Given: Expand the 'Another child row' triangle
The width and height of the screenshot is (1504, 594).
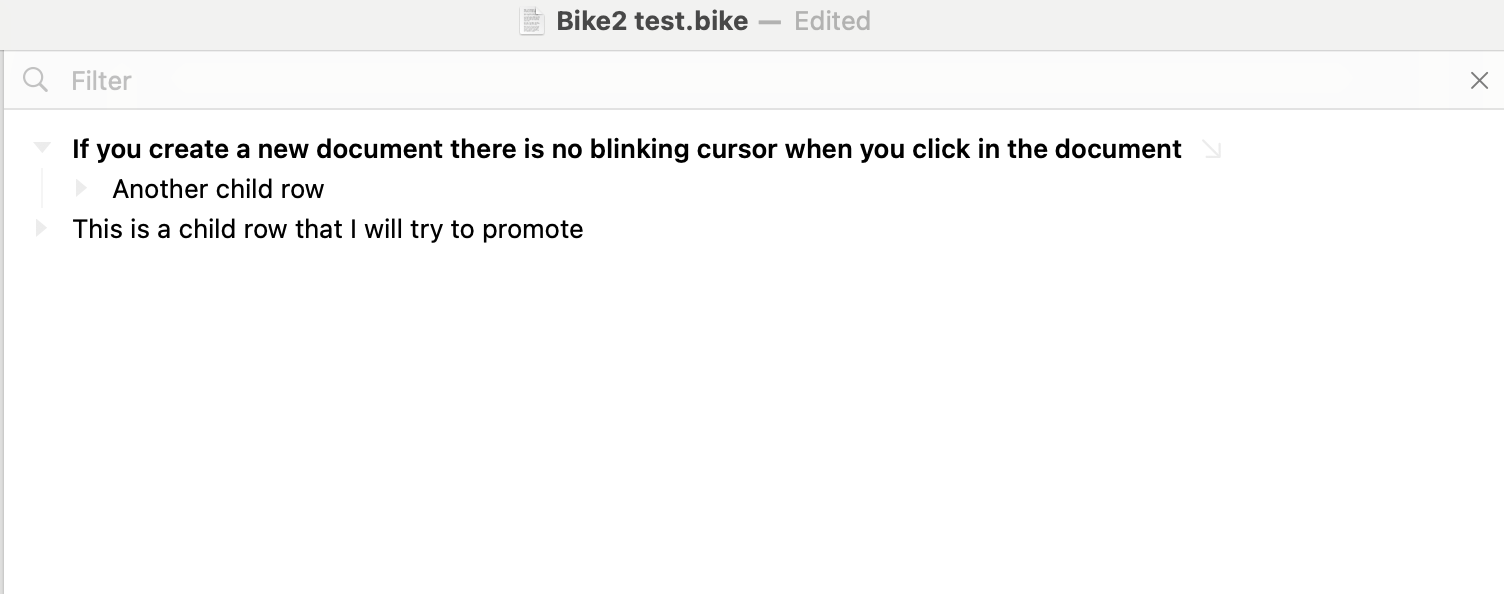Looking at the screenshot, I should [82, 188].
